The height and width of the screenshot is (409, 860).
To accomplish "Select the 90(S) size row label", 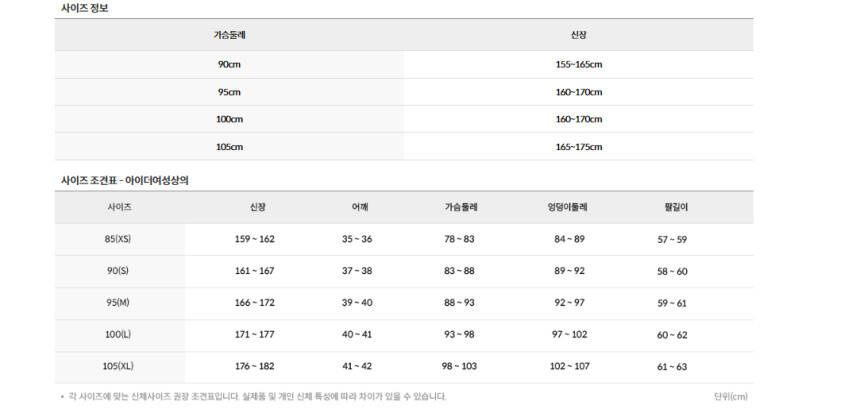I will click(118, 271).
